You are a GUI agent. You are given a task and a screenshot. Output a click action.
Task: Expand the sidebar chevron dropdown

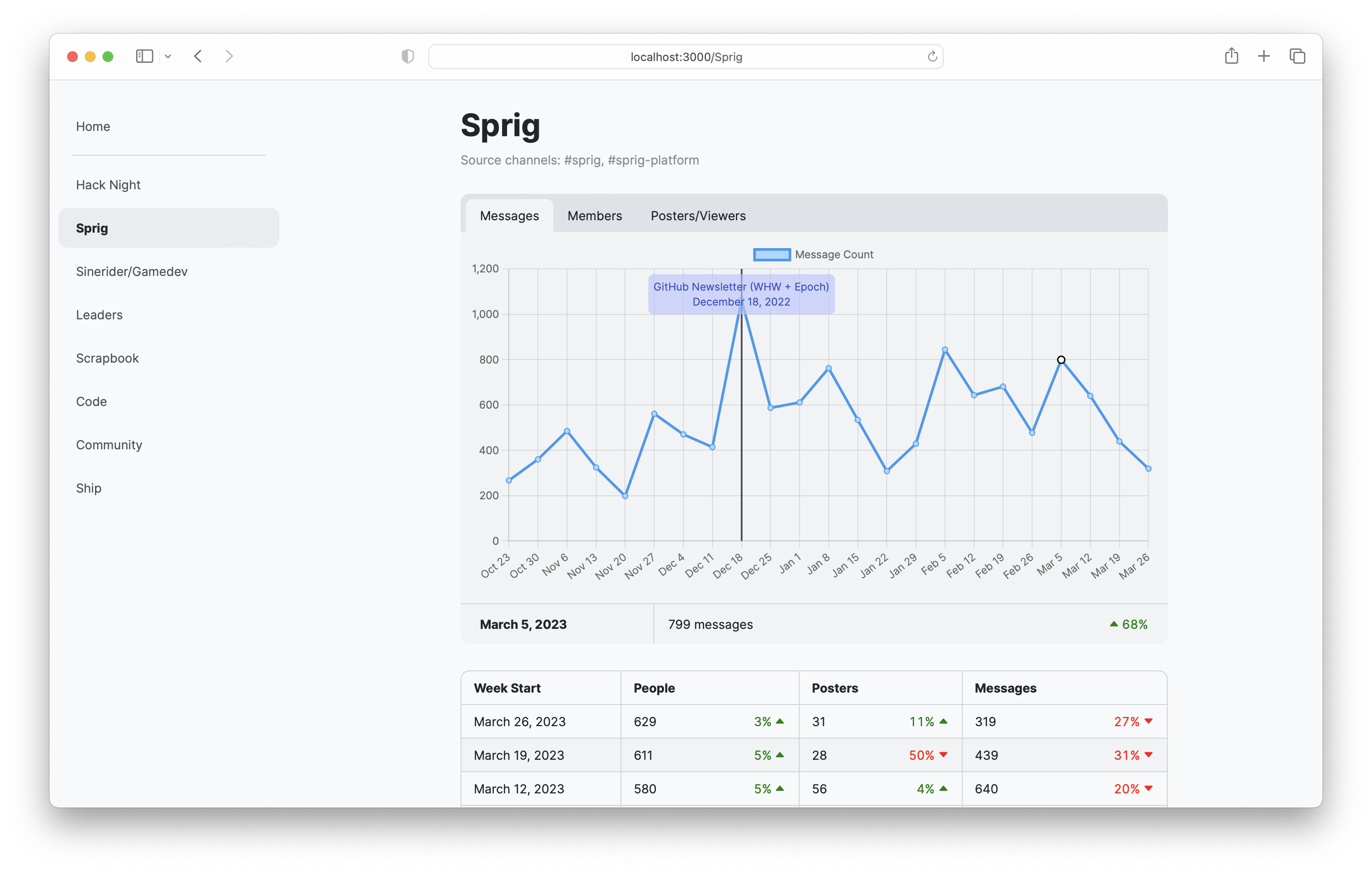click(168, 56)
